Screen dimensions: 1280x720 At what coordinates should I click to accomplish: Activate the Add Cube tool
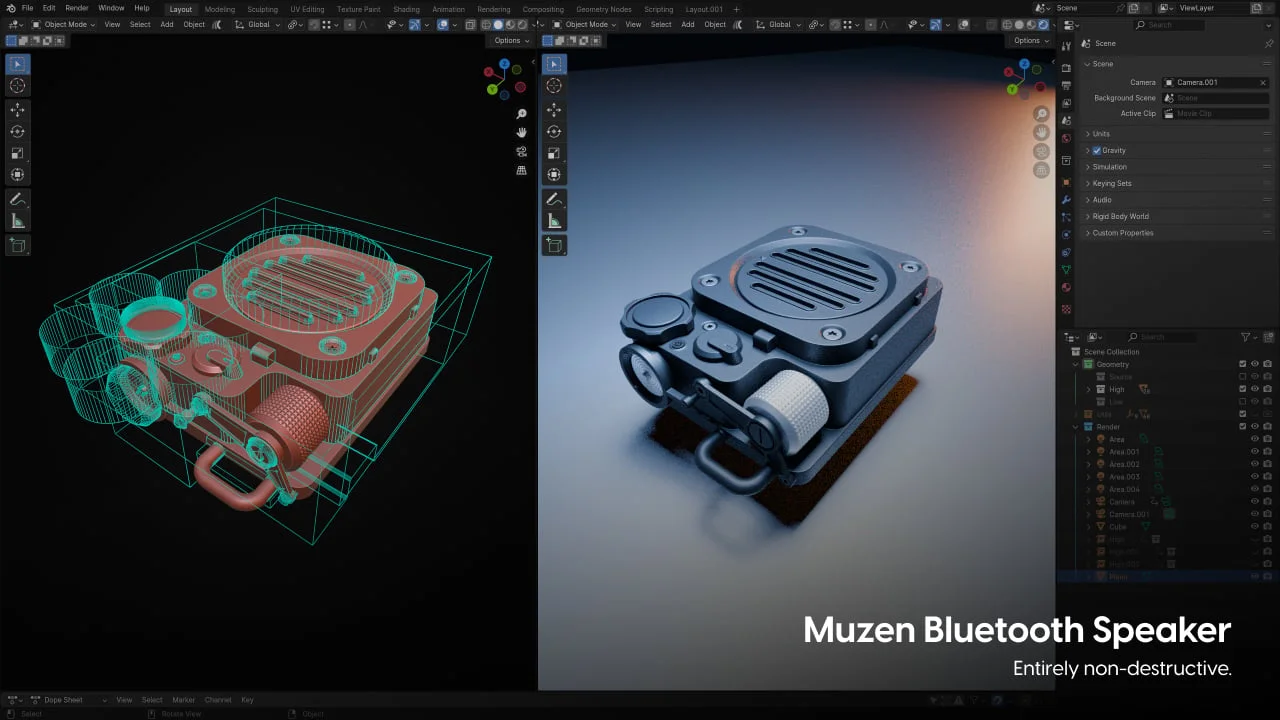17,245
